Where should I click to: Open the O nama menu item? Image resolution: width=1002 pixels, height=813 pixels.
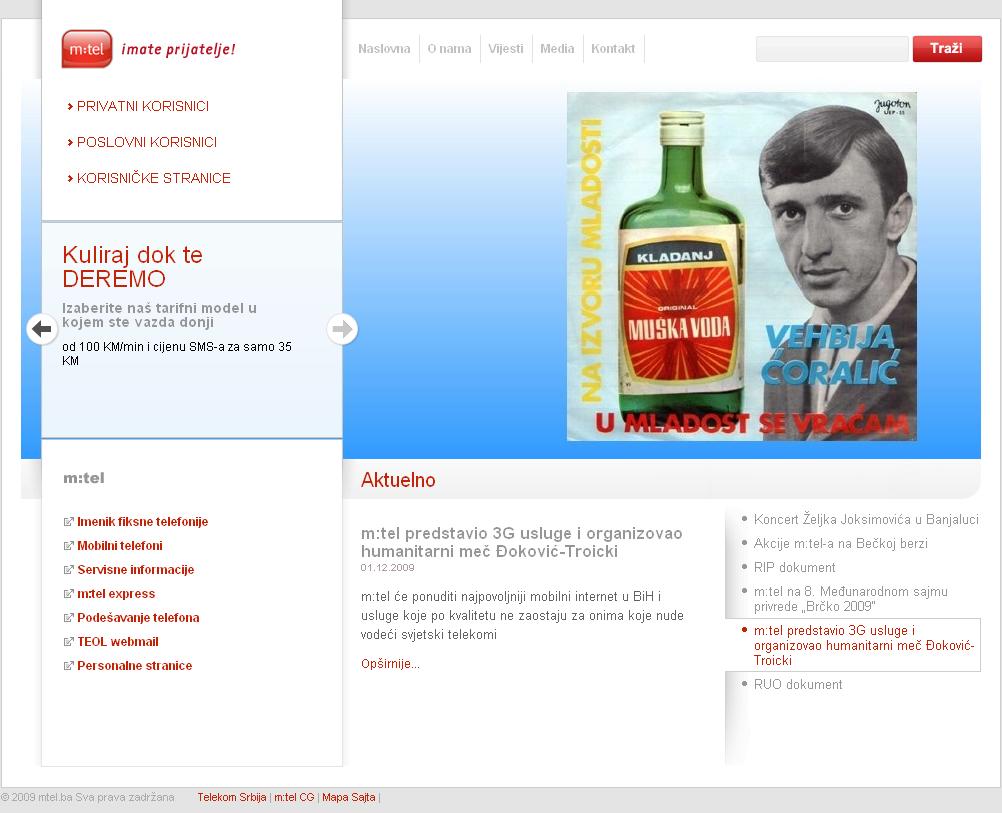pyautogui.click(x=449, y=49)
